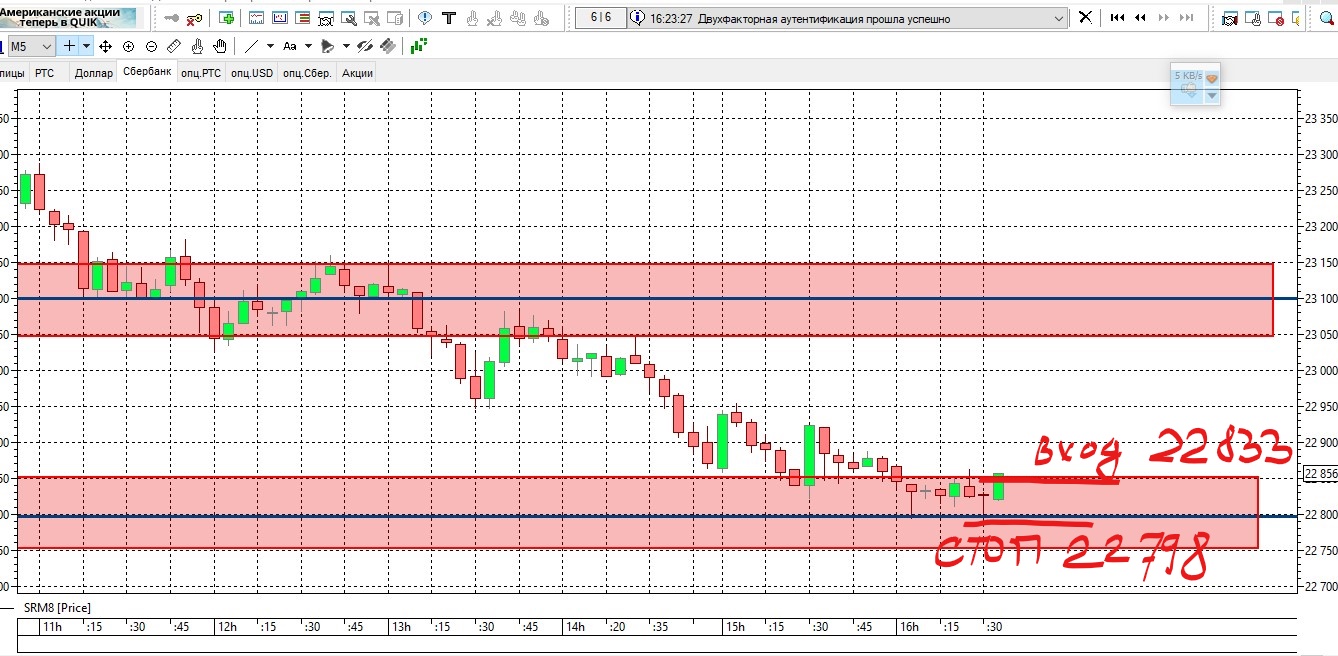
Task: Create a new window with green plus icon
Action: coord(227,18)
